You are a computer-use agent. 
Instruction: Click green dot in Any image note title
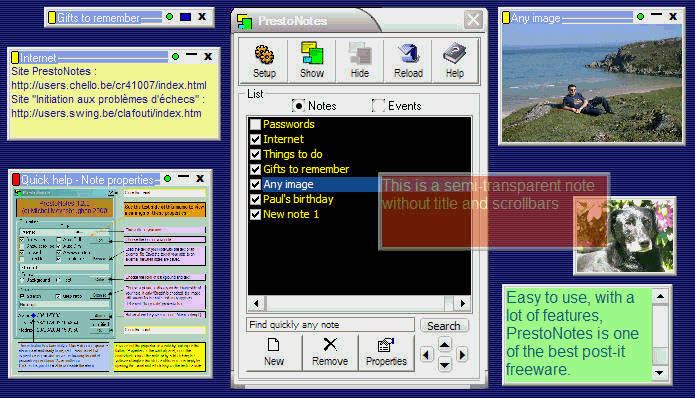pyautogui.click(x=640, y=17)
